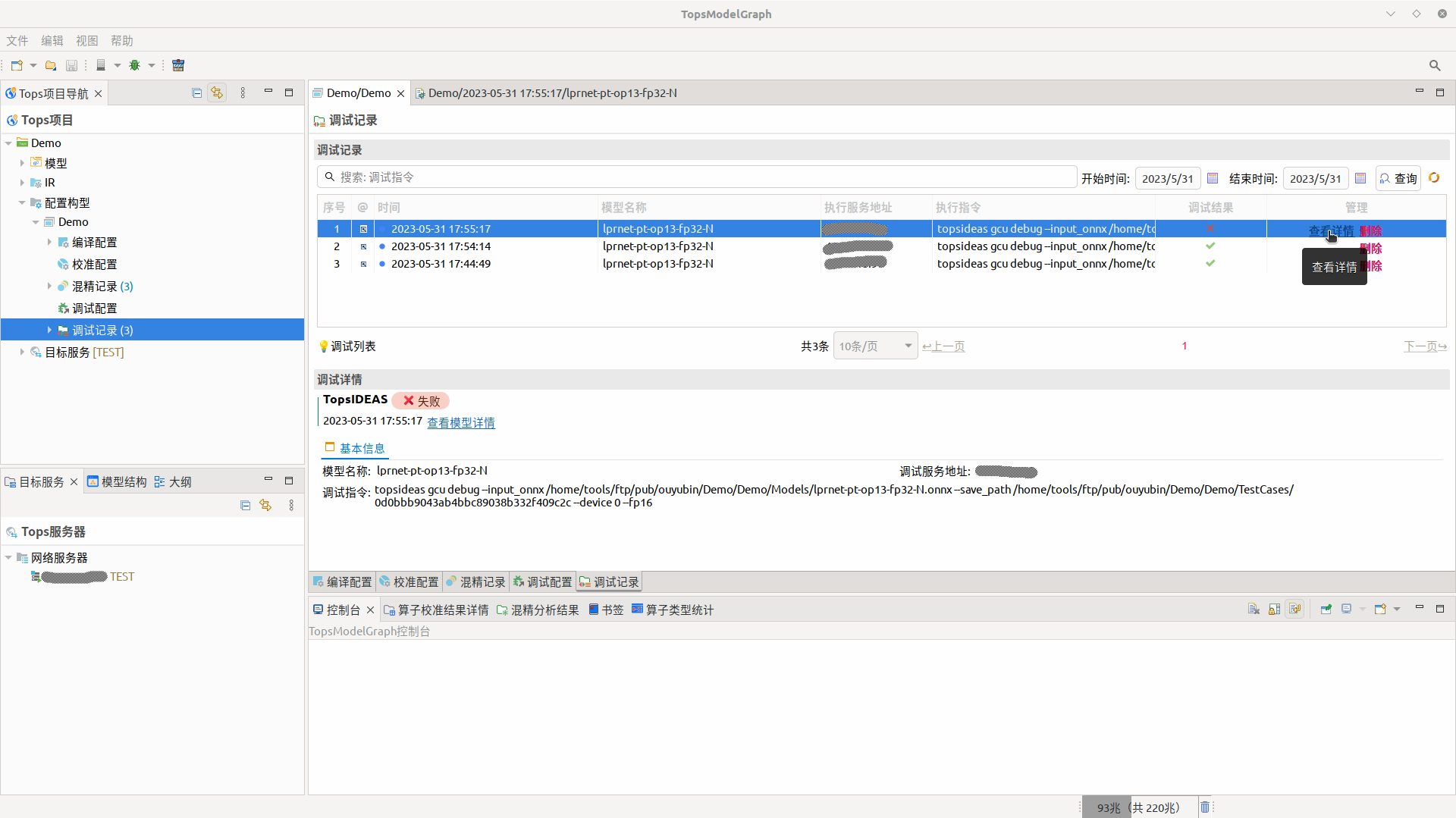Collapse the root Demo project node
The image size is (1456, 818).
8,143
